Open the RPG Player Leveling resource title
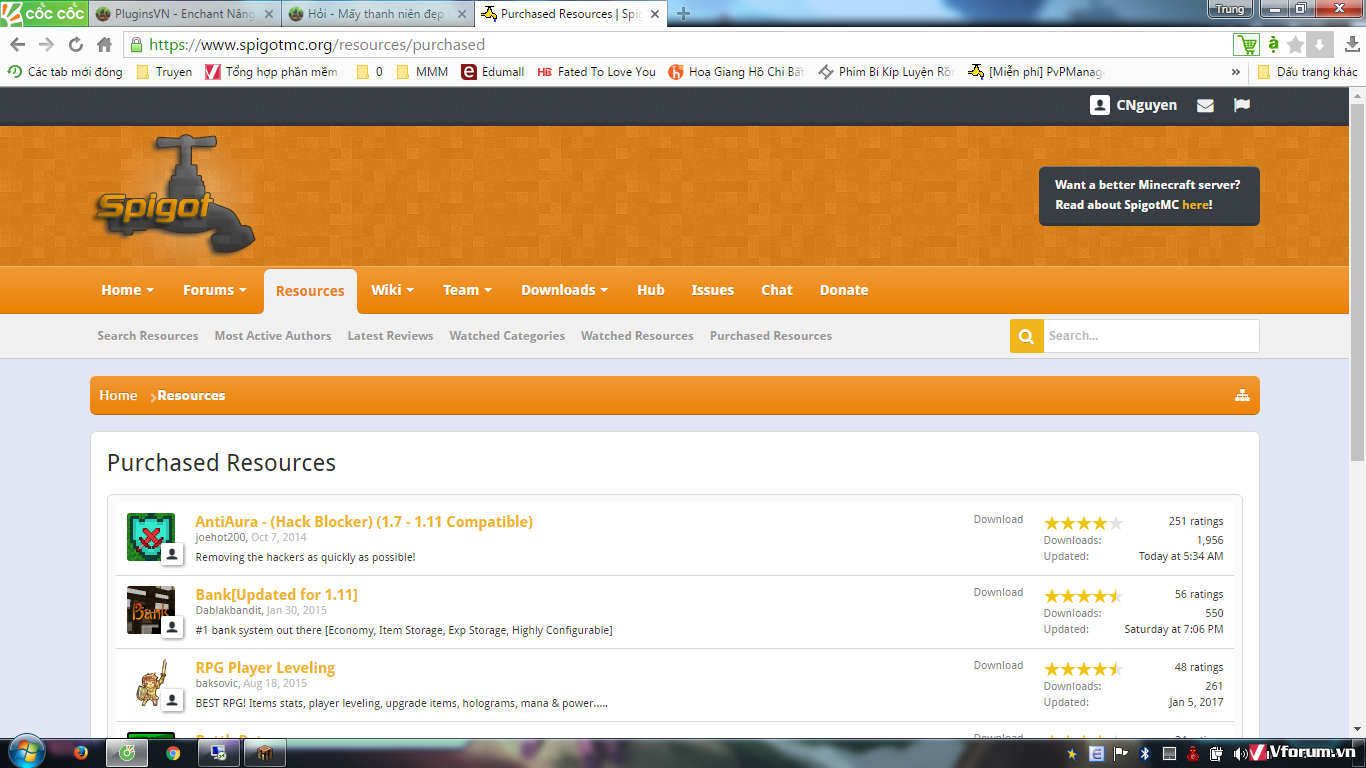1366x768 pixels. (265, 668)
